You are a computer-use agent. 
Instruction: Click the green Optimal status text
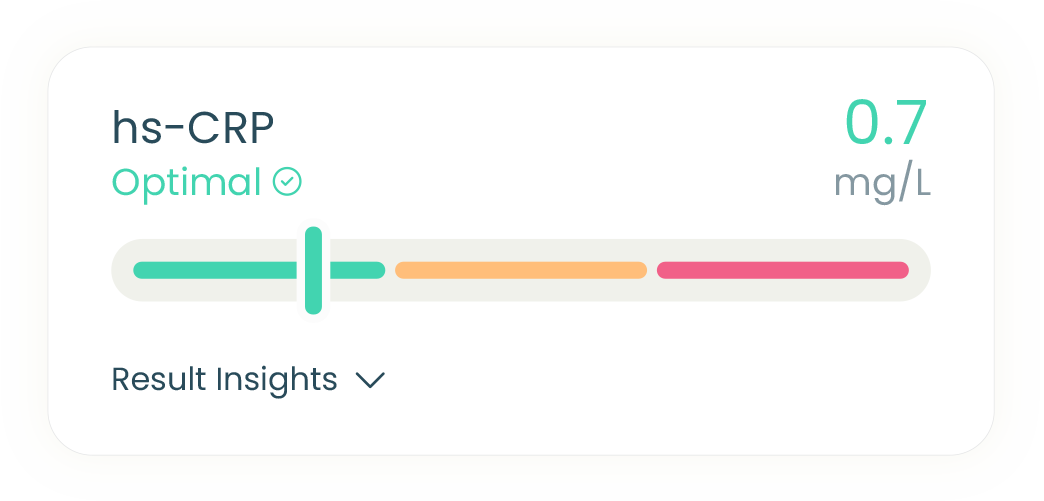(186, 183)
